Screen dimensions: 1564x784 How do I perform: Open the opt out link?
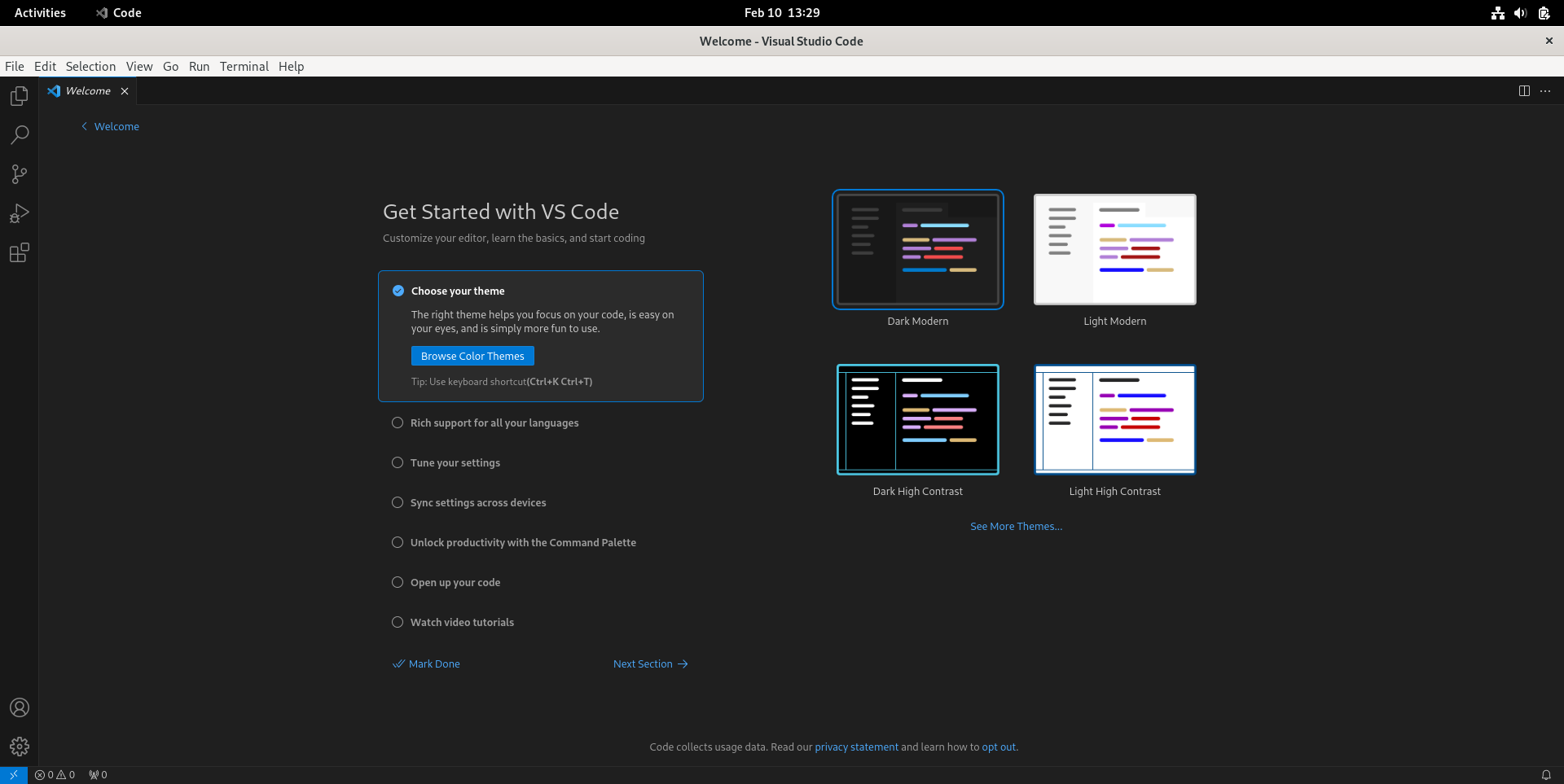click(x=999, y=747)
